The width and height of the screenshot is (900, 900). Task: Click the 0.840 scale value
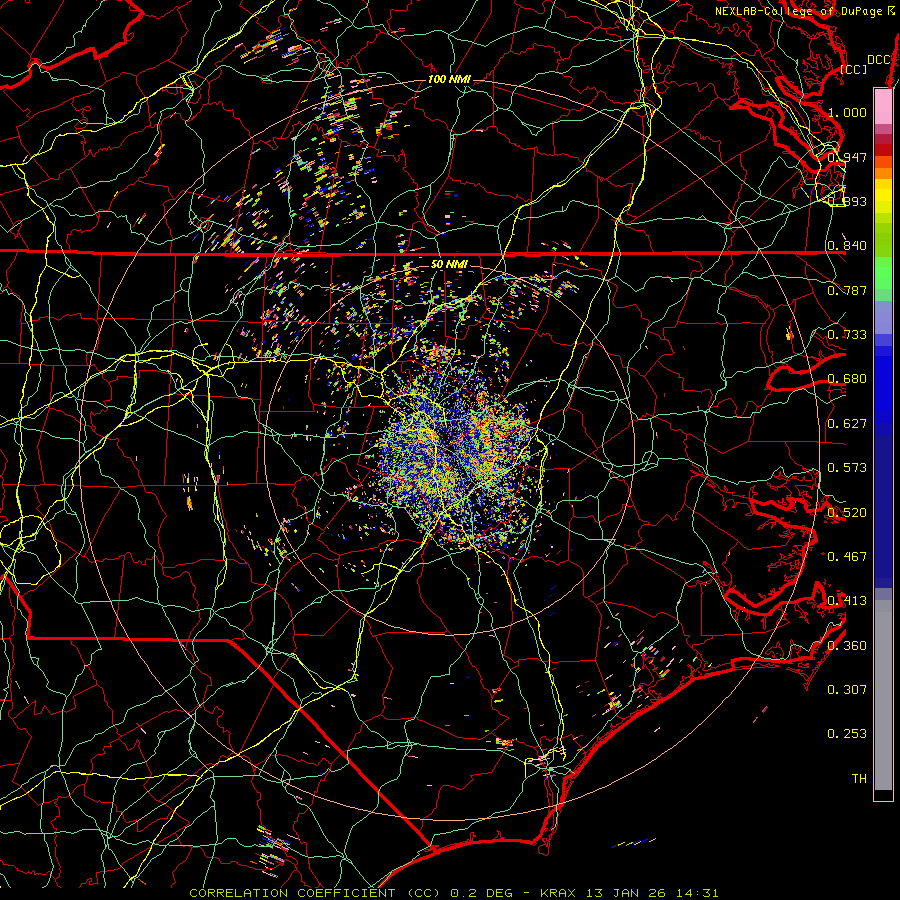847,246
